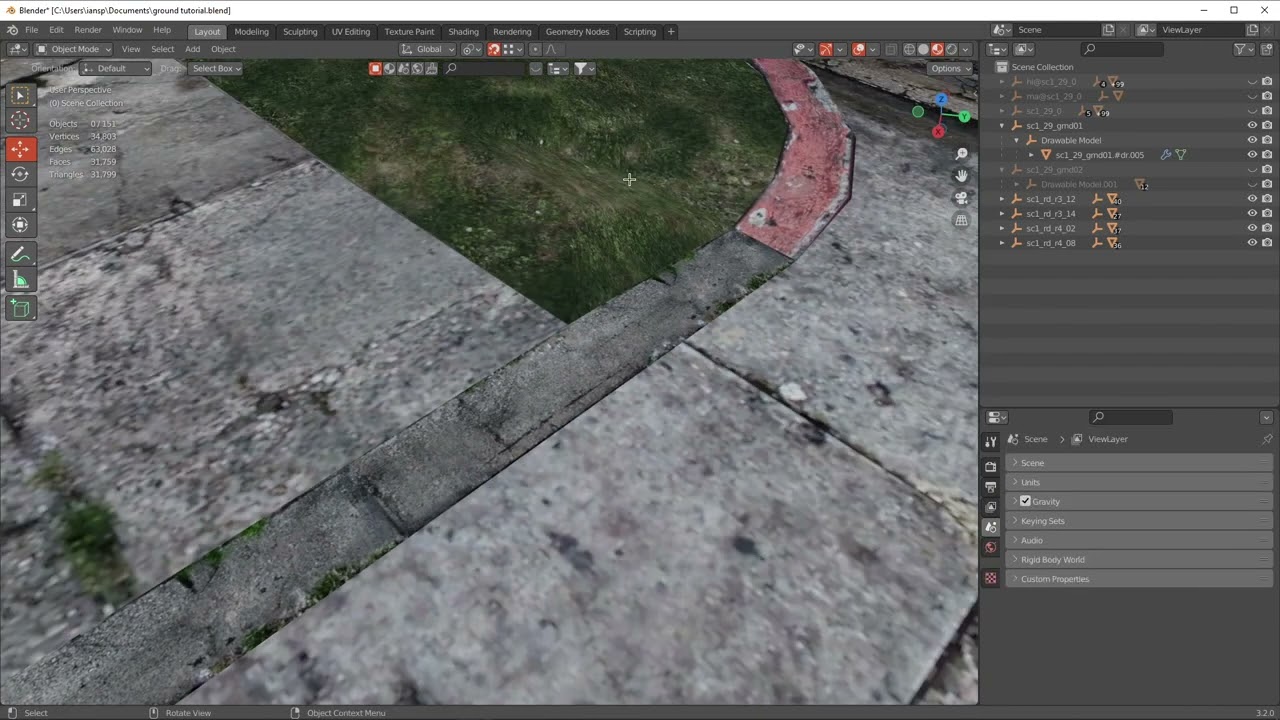The width and height of the screenshot is (1280, 720).
Task: Switch to the Shading workspace tab
Action: [x=463, y=31]
